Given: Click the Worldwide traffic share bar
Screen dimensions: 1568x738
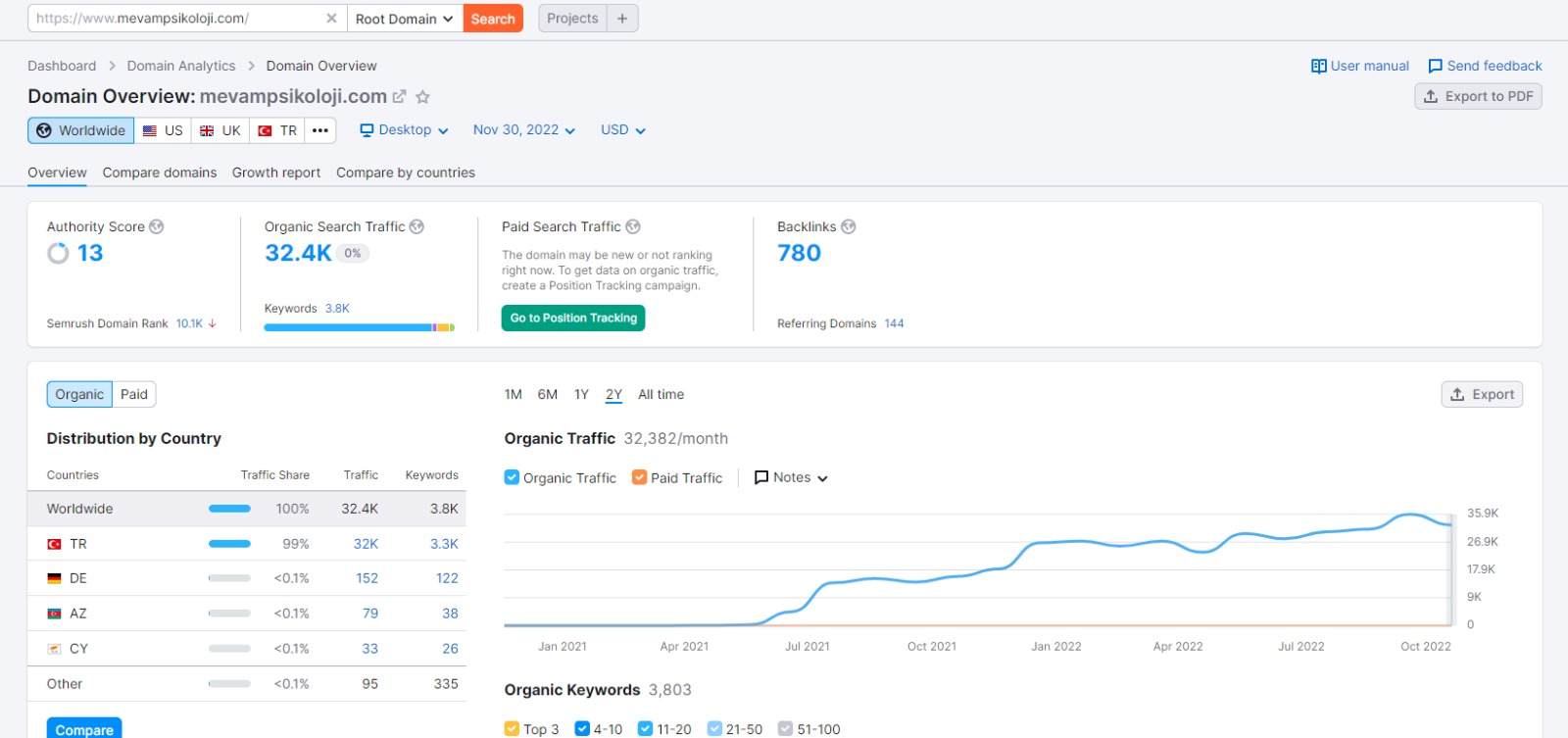Looking at the screenshot, I should 229,509.
